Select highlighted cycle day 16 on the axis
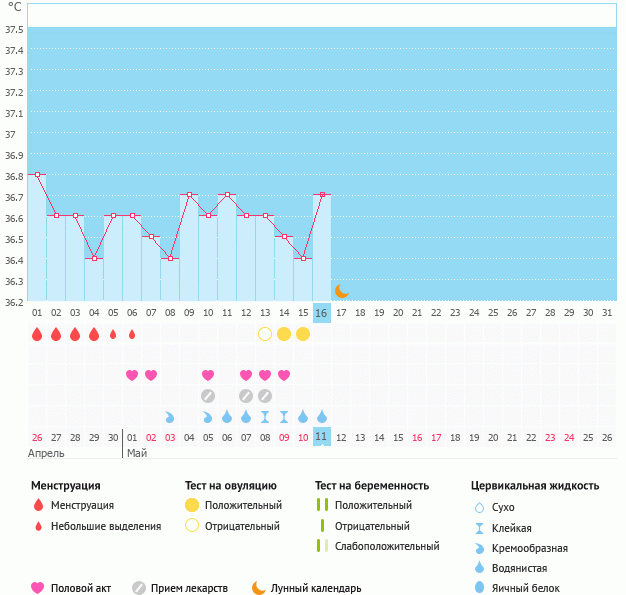The height and width of the screenshot is (595, 626). 321,313
